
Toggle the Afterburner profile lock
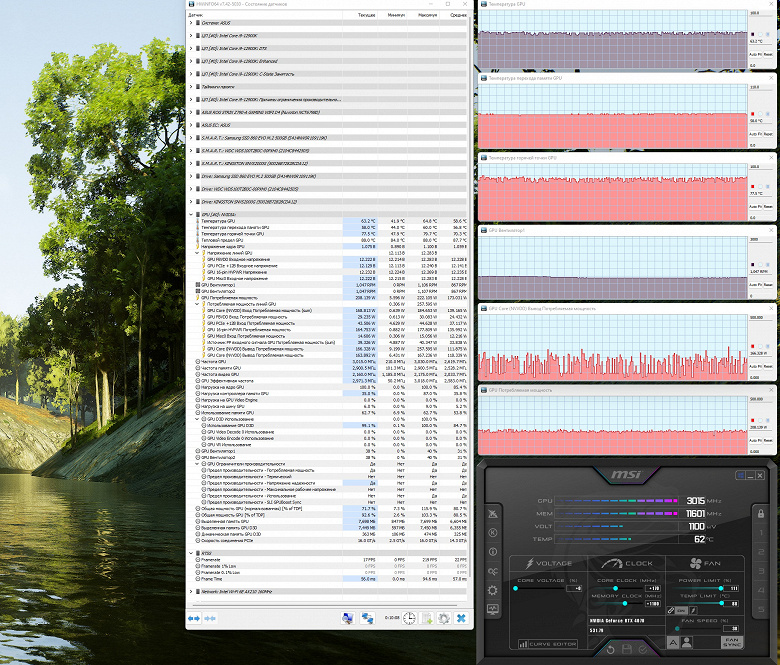[x=761, y=513]
